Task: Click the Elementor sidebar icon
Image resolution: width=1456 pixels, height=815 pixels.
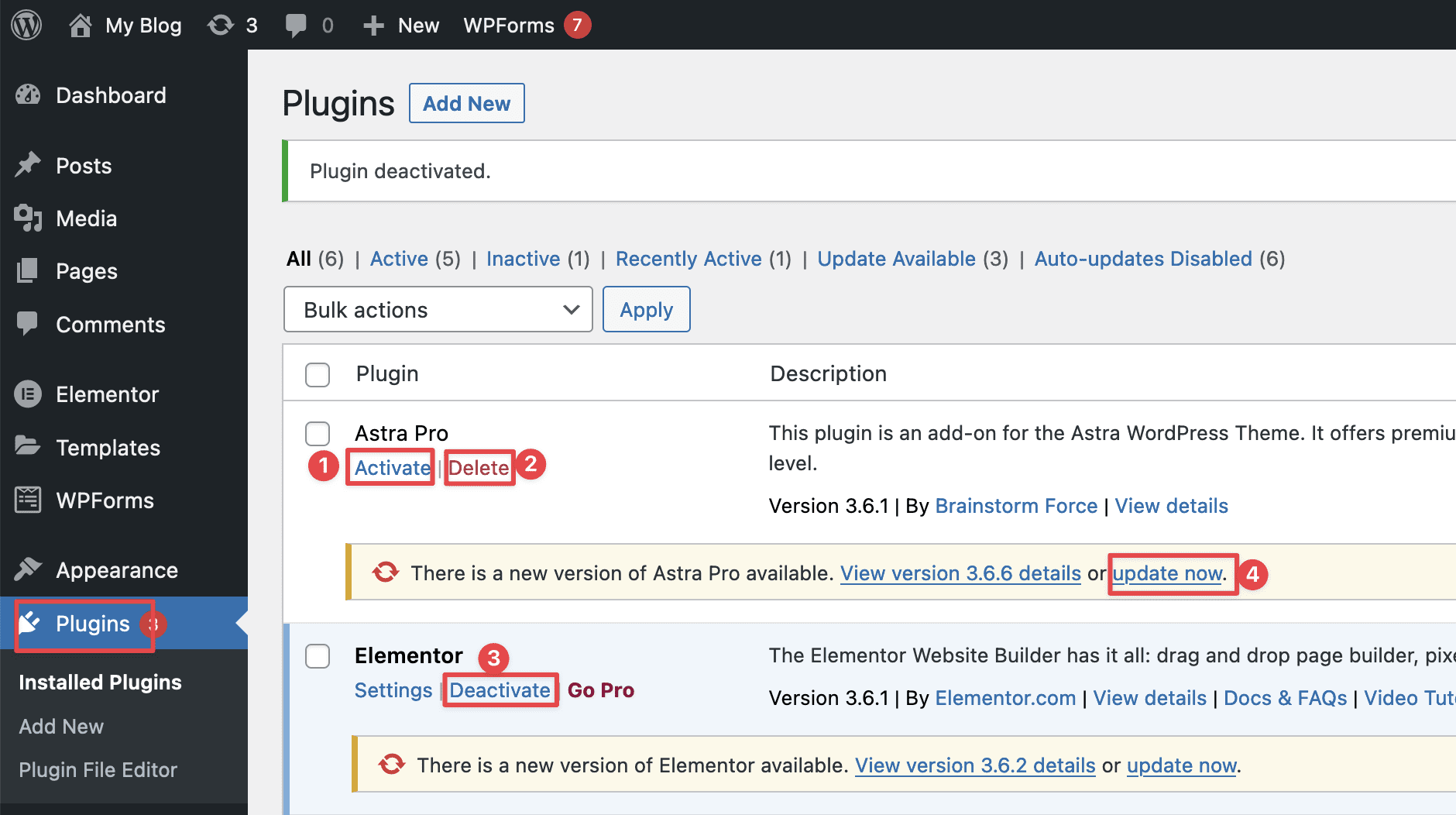Action: click(28, 394)
